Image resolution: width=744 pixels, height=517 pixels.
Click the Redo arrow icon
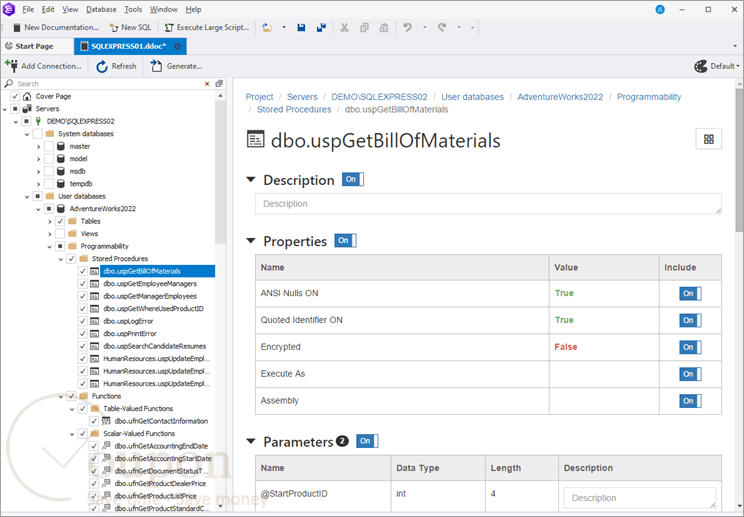coord(442,28)
